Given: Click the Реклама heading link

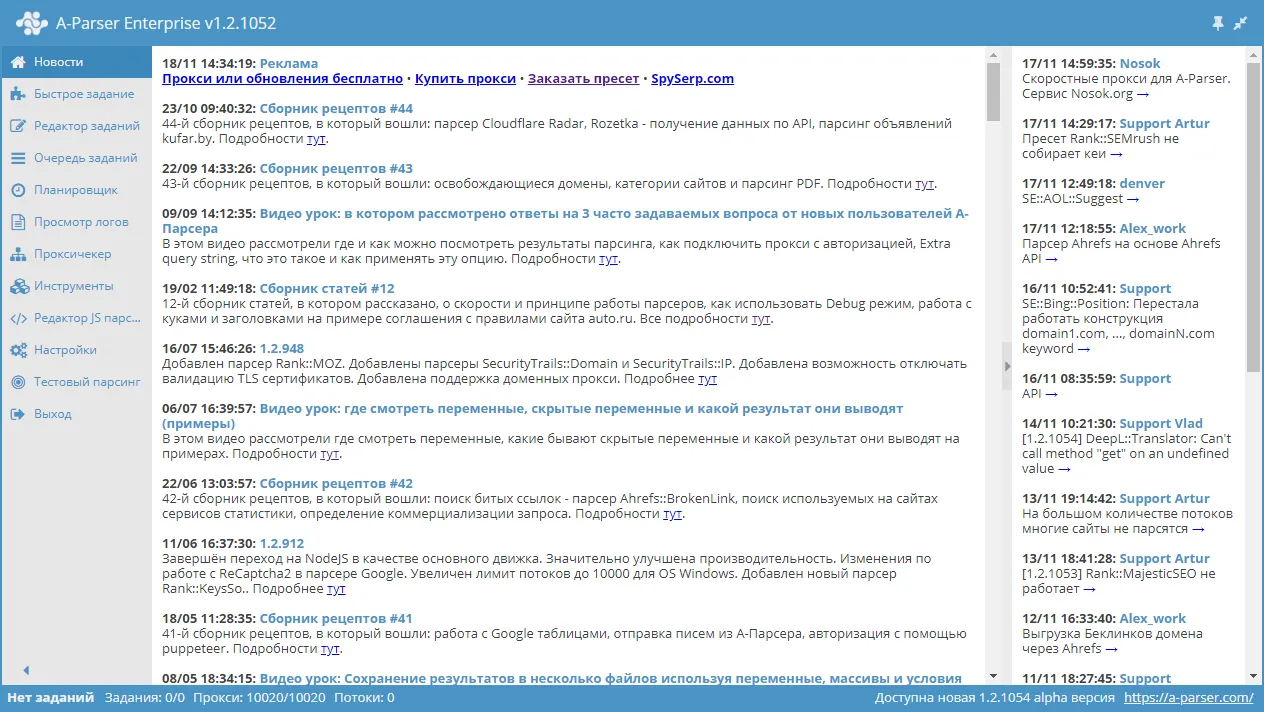Looking at the screenshot, I should point(288,64).
